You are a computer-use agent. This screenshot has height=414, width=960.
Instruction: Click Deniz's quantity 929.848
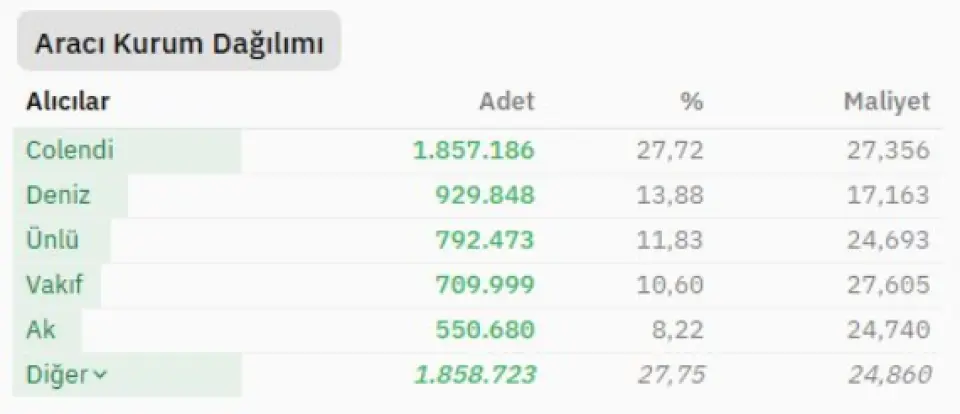pos(485,196)
